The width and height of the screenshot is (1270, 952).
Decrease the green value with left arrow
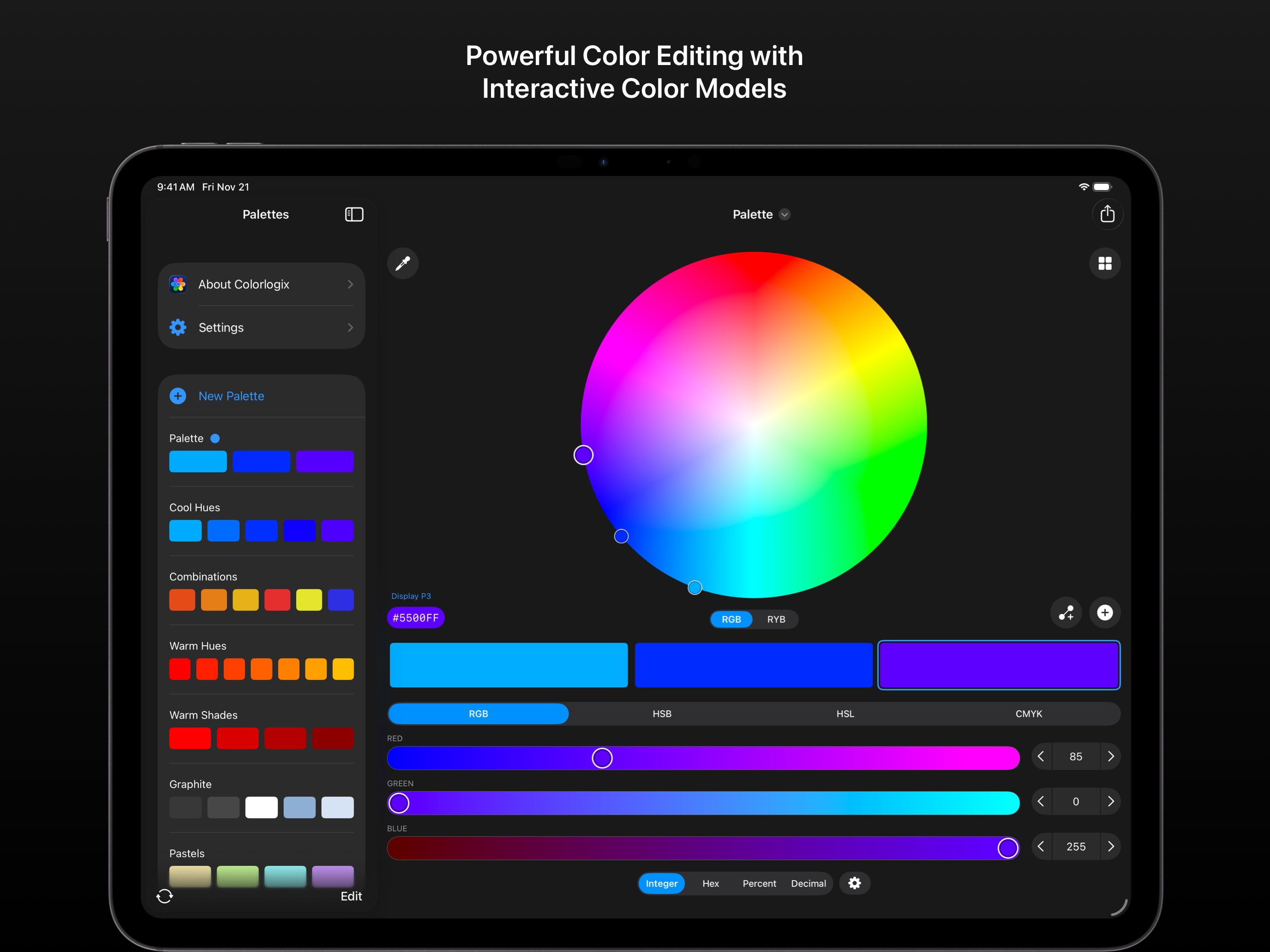coord(1041,801)
